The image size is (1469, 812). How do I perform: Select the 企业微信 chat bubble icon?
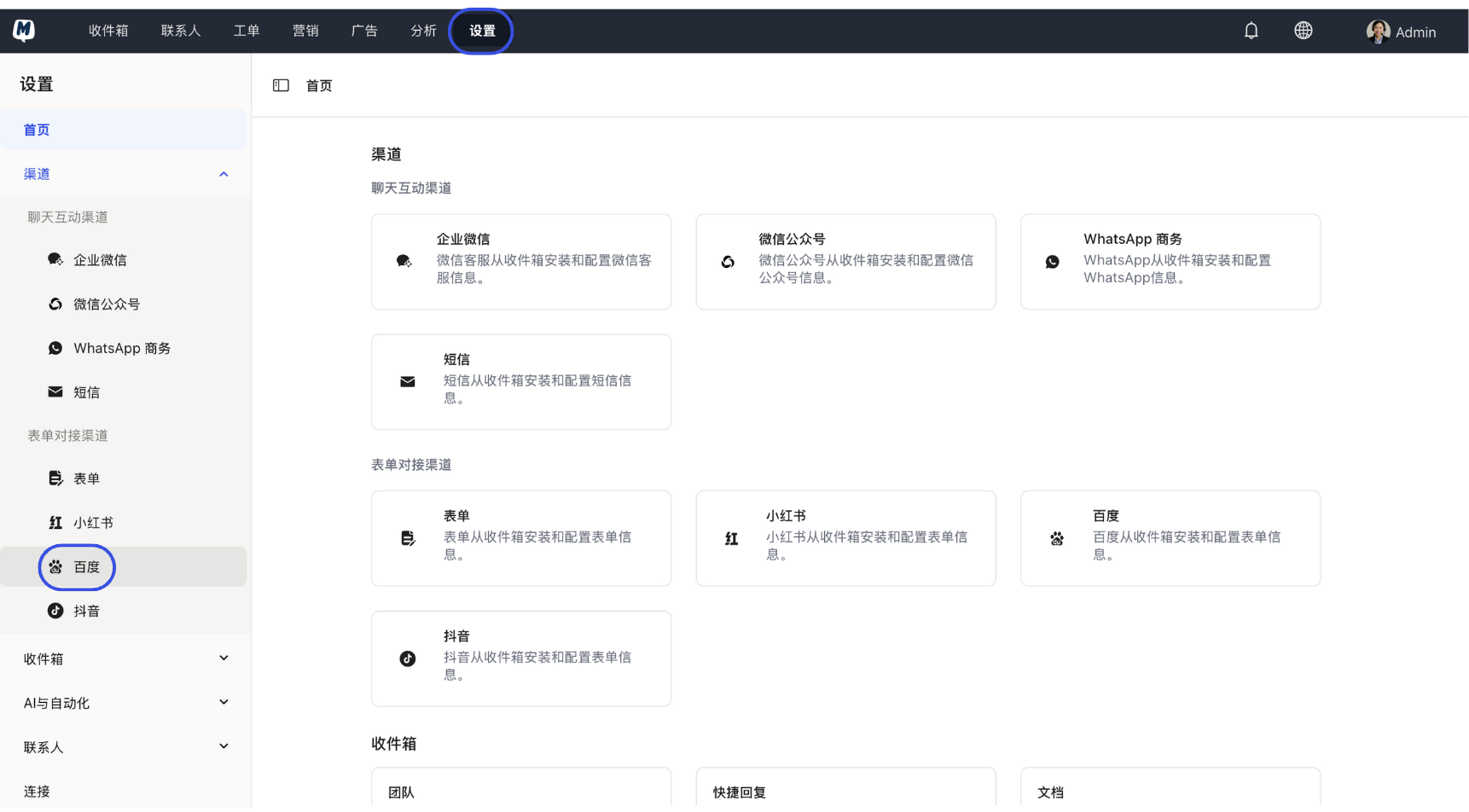tap(55, 259)
